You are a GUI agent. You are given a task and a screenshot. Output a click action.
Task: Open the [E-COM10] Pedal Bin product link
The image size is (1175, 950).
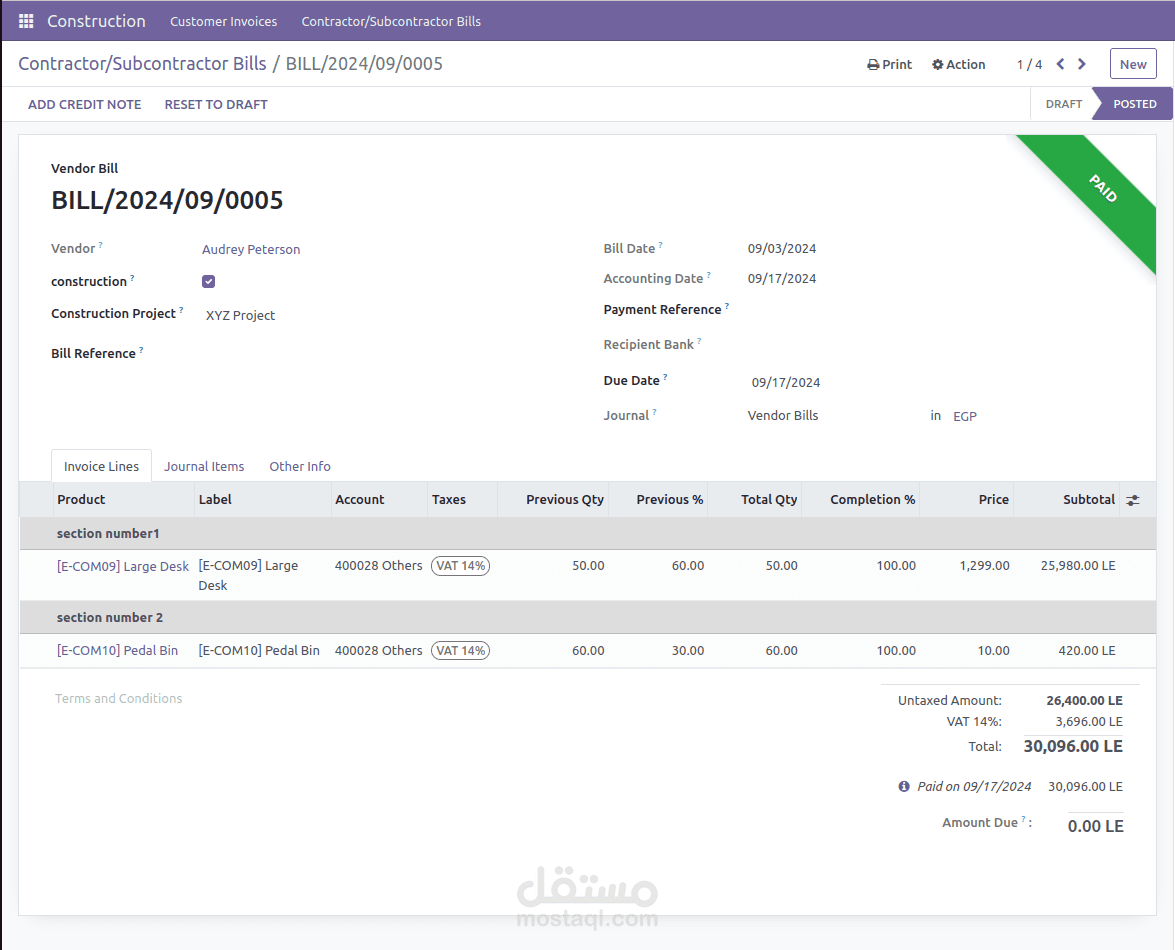click(x=118, y=650)
